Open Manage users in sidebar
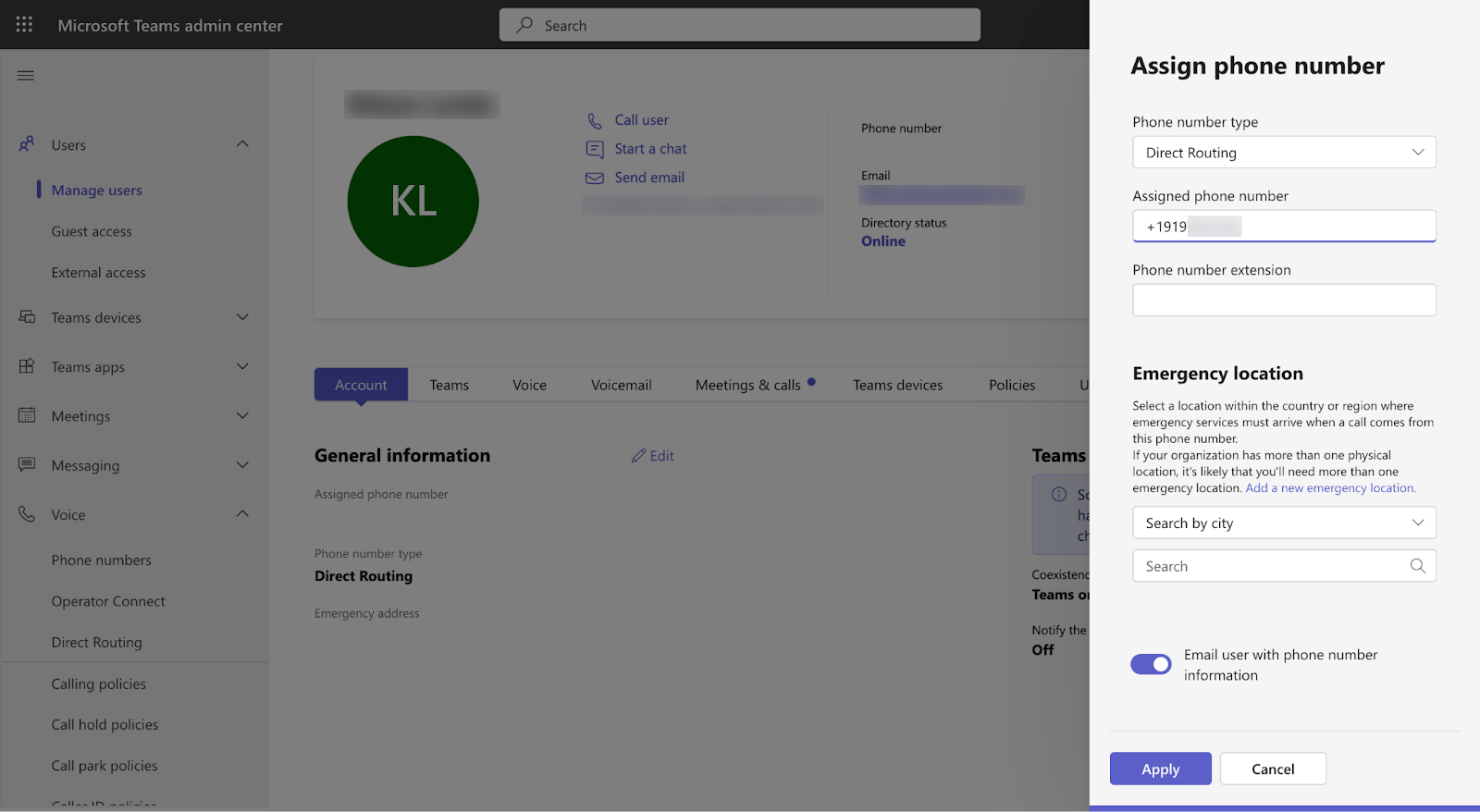Image resolution: width=1480 pixels, height=812 pixels. 97,190
